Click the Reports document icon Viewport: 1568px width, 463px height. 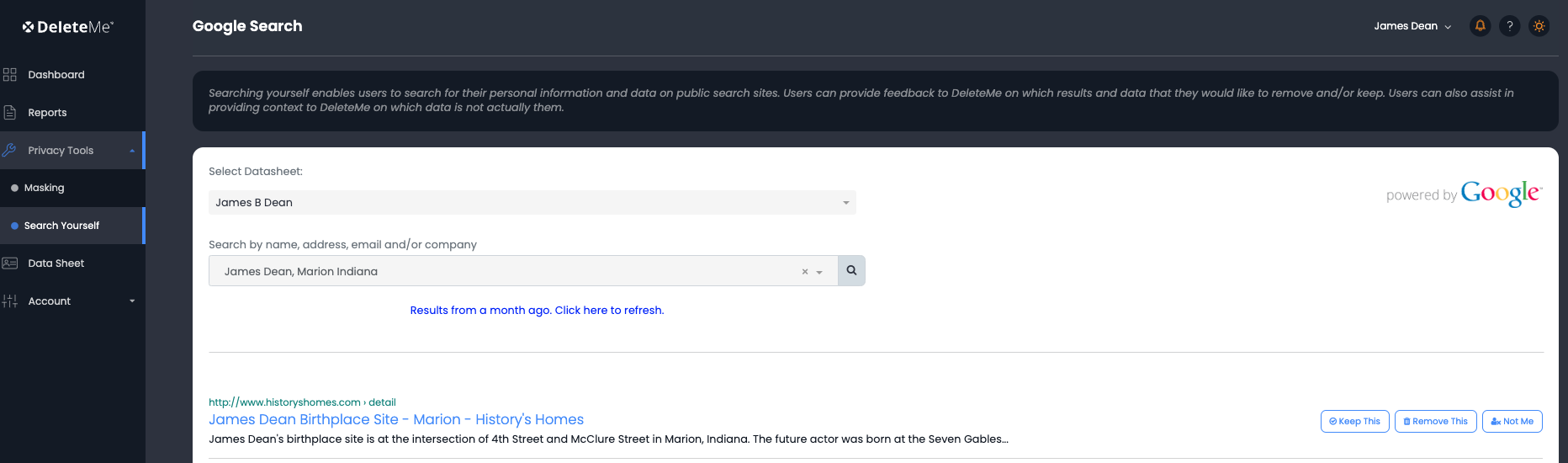click(10, 112)
